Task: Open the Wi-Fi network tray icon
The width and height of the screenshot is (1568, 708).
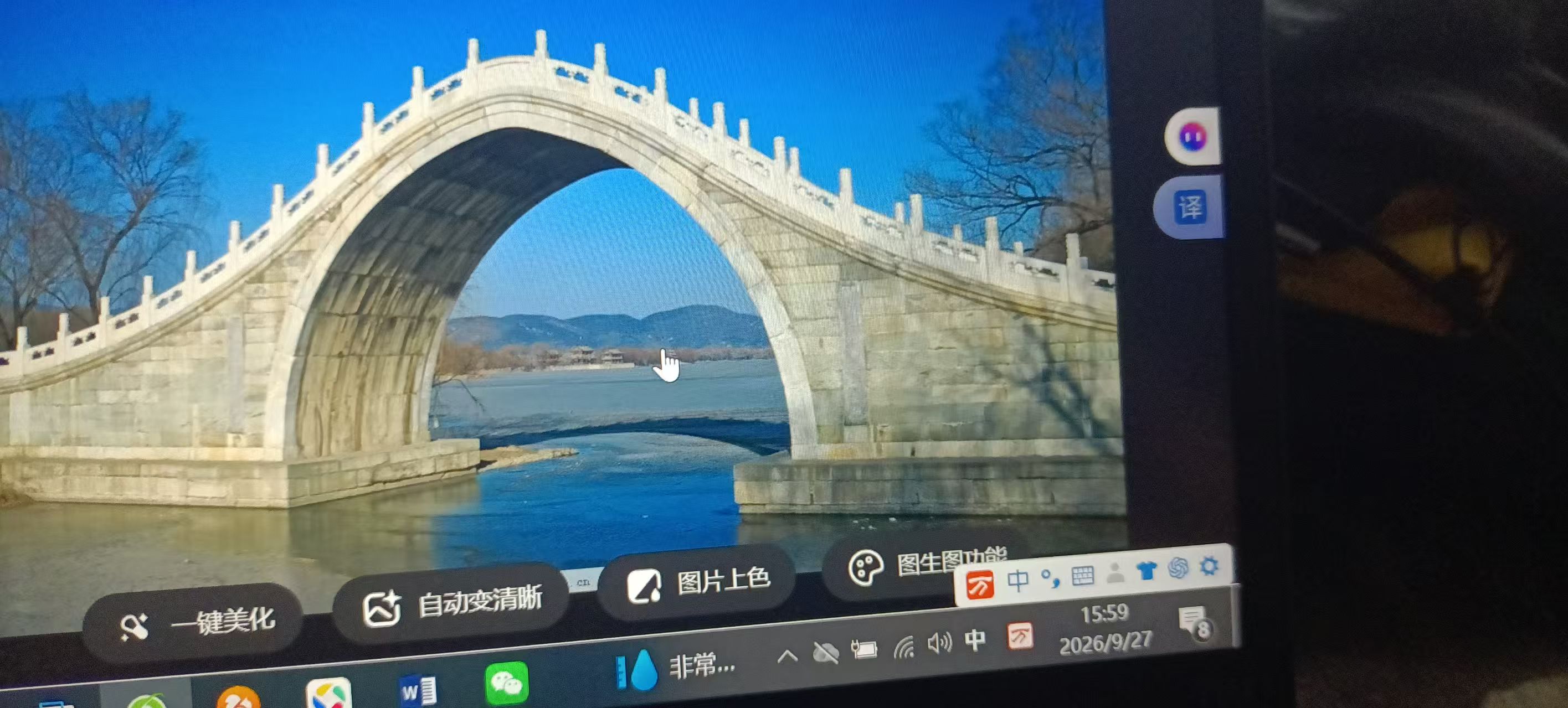Action: [x=903, y=647]
